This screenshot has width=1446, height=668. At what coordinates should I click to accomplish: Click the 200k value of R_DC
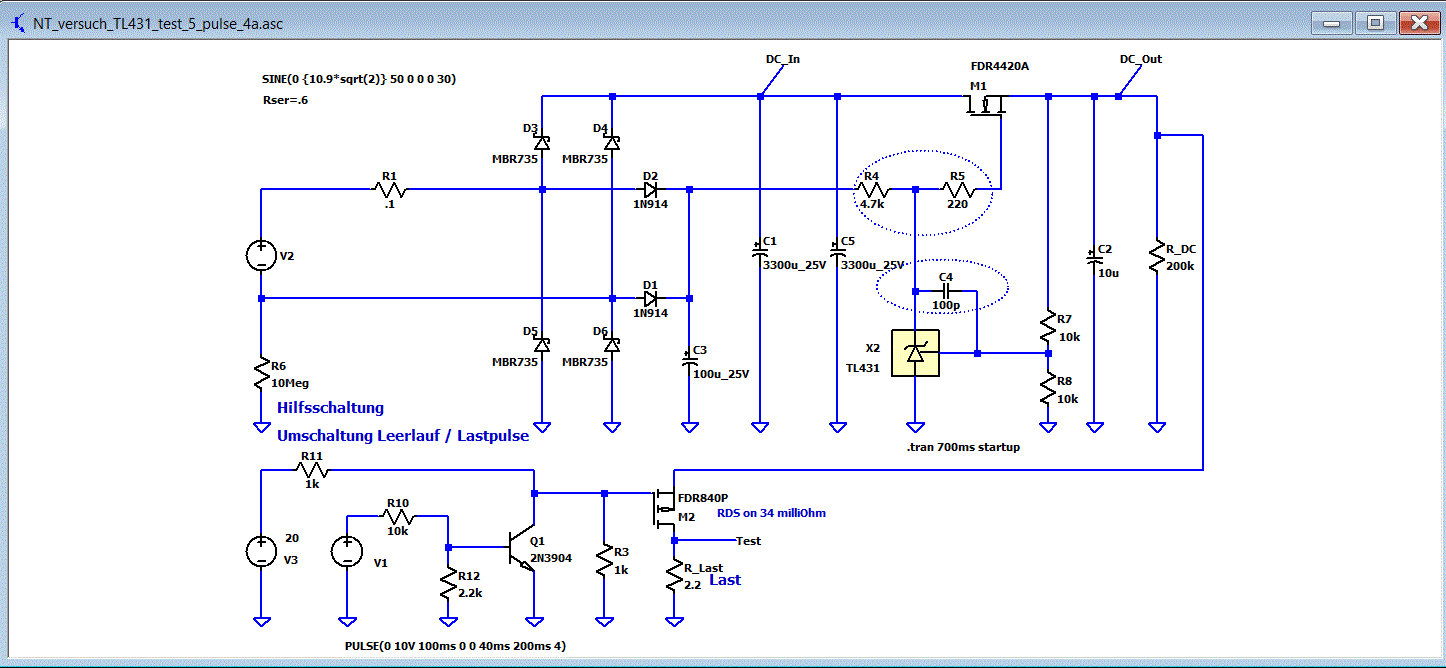click(1180, 267)
